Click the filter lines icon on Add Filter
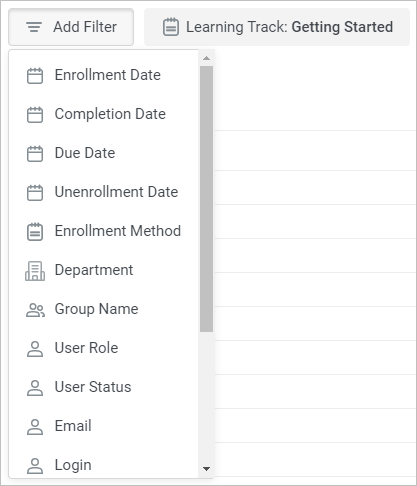 (34, 27)
